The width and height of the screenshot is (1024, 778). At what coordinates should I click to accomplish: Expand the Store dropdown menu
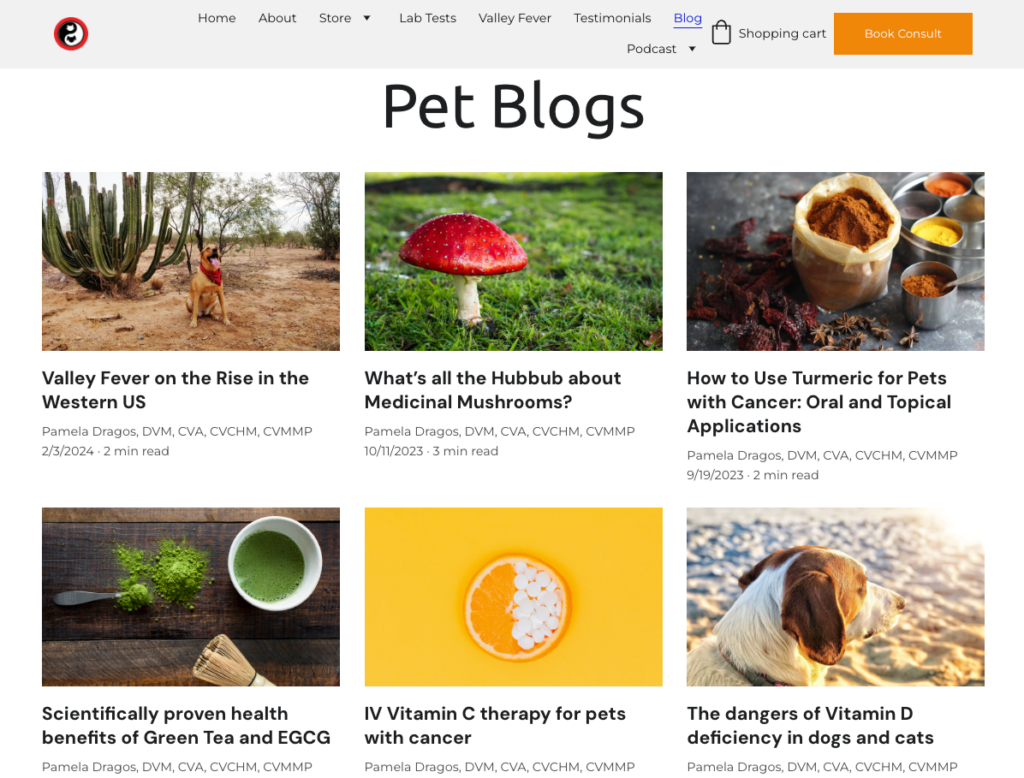(x=338, y=17)
